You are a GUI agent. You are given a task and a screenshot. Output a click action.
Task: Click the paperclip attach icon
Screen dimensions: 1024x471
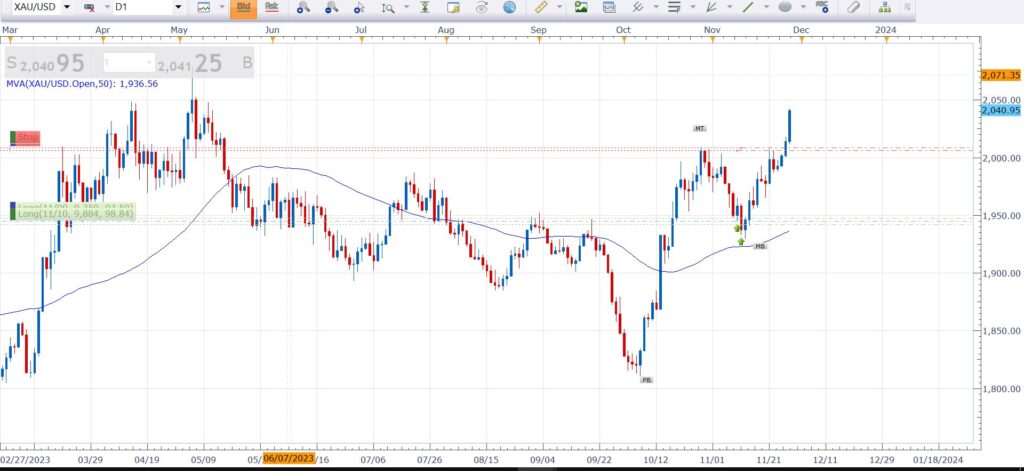854,7
